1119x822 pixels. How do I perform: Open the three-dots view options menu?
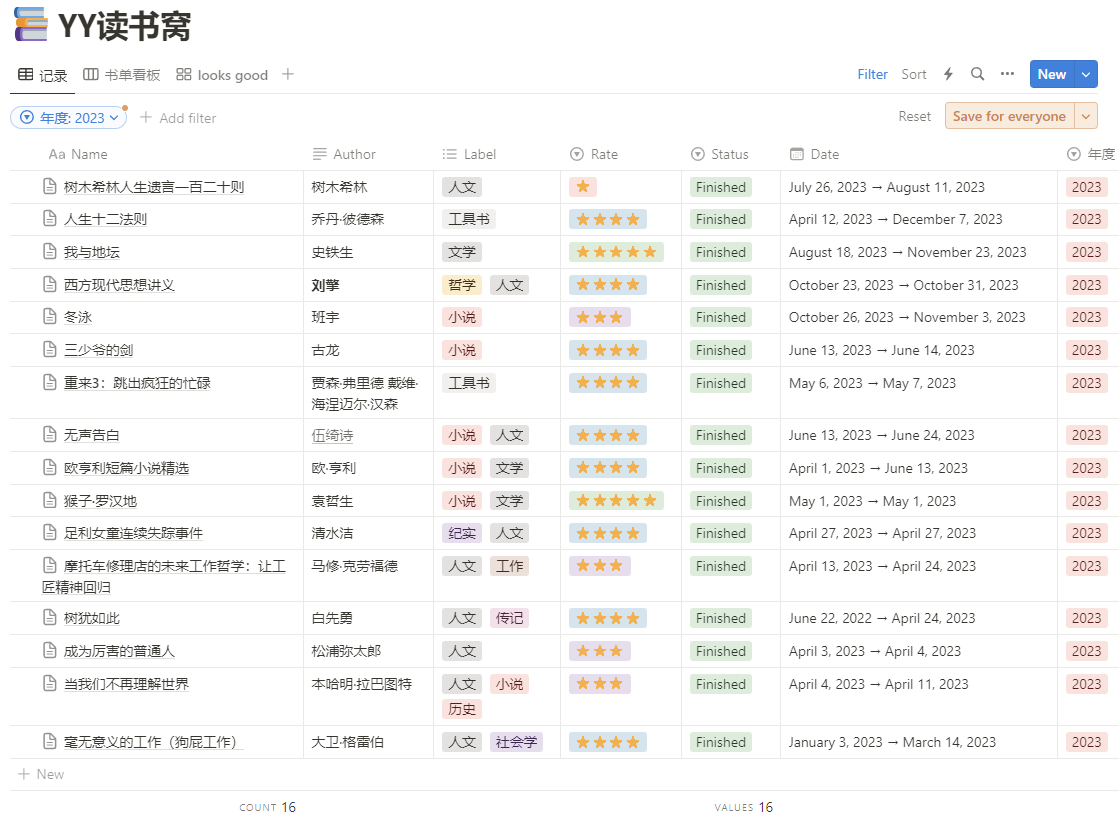[x=1007, y=73]
